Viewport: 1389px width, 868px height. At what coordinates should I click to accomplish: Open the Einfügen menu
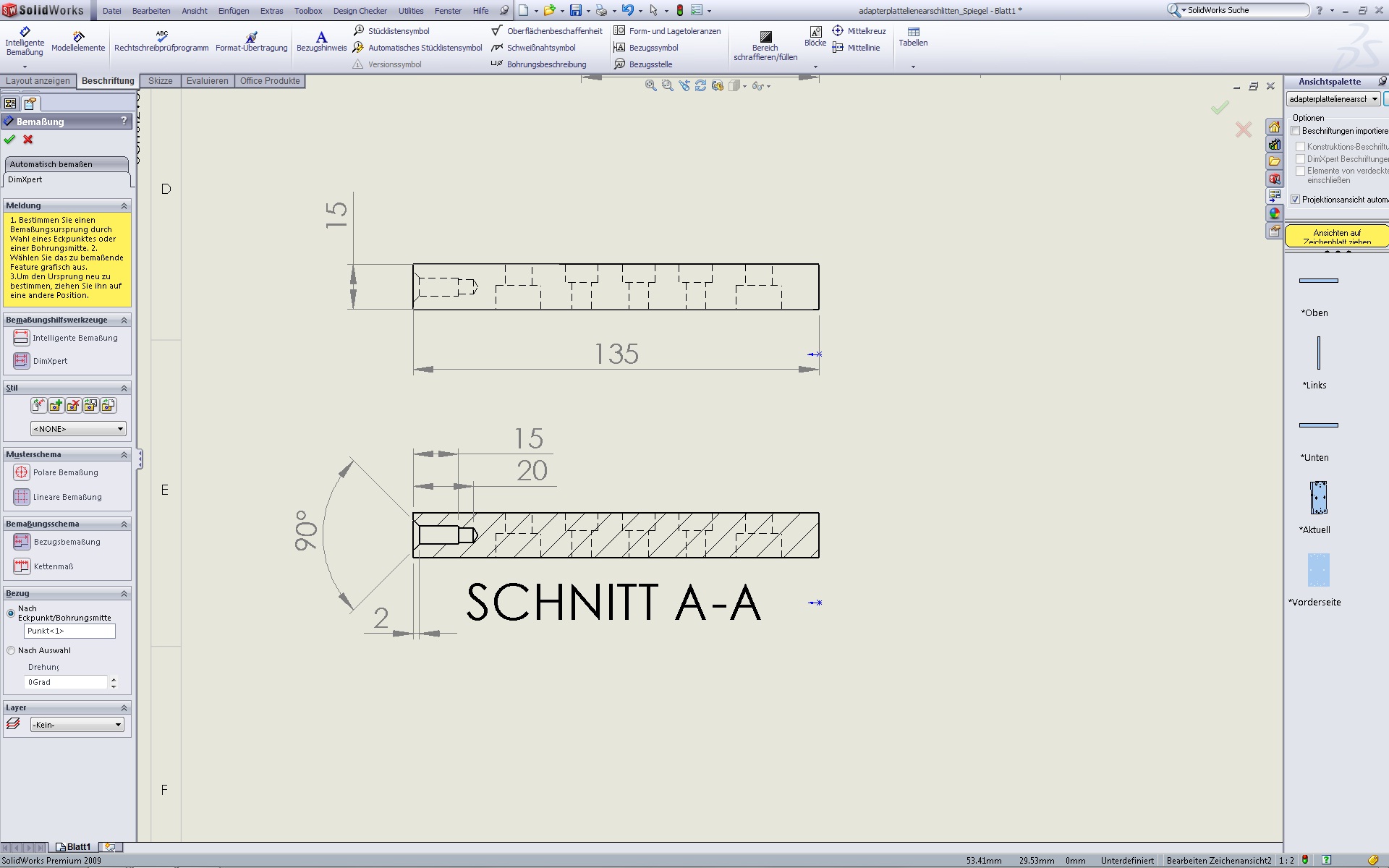tap(233, 11)
